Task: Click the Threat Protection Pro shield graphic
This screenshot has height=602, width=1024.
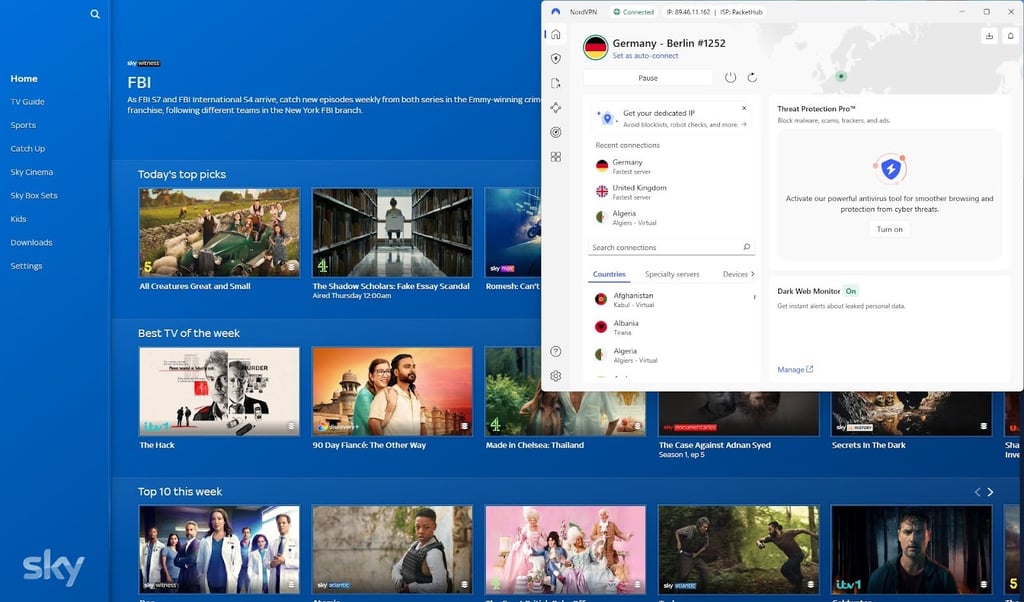Action: pos(890,169)
